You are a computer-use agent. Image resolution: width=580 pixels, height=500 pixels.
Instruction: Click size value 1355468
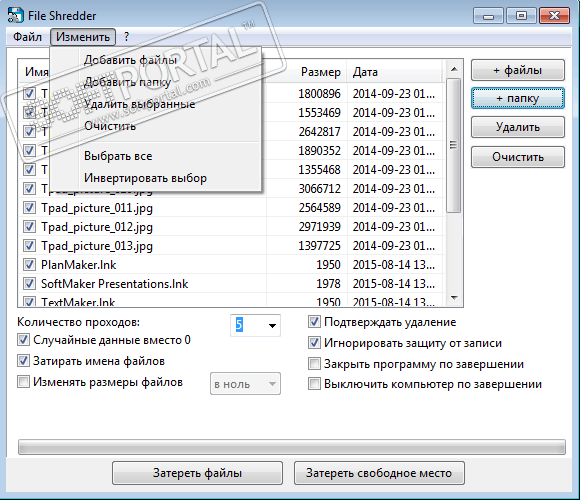(x=319, y=170)
